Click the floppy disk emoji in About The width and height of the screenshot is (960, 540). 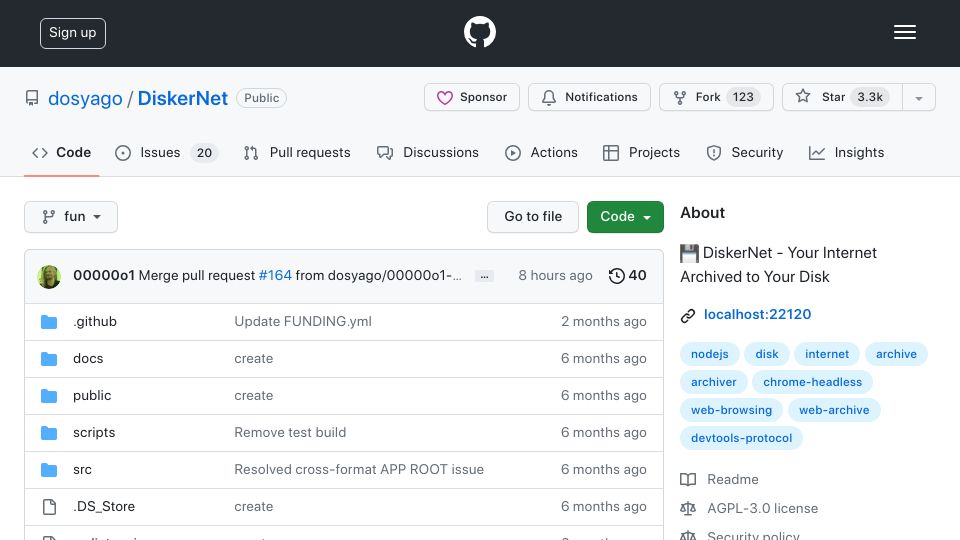(x=689, y=253)
